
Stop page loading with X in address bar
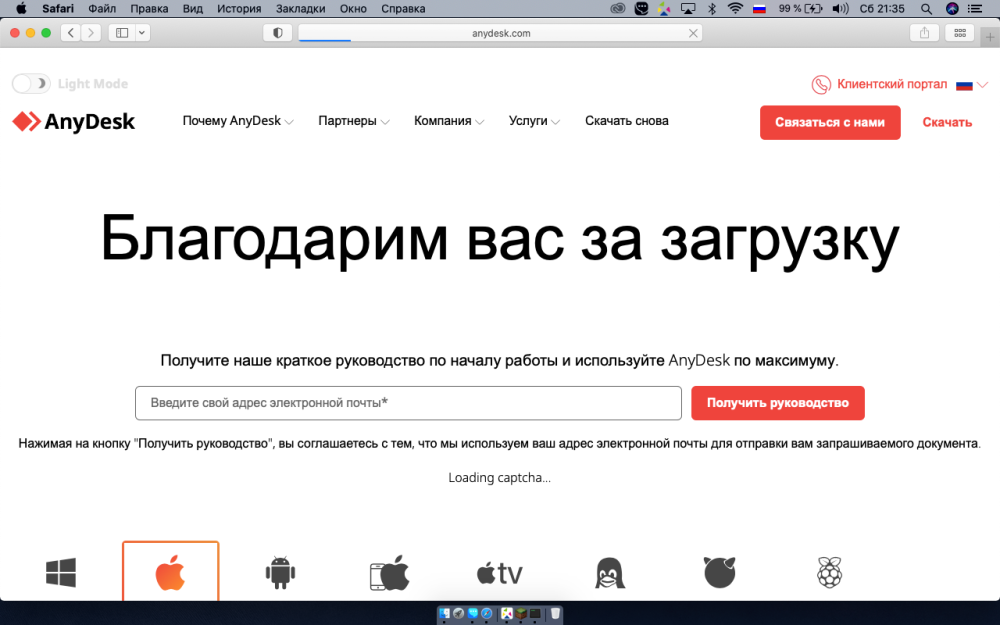click(x=693, y=33)
